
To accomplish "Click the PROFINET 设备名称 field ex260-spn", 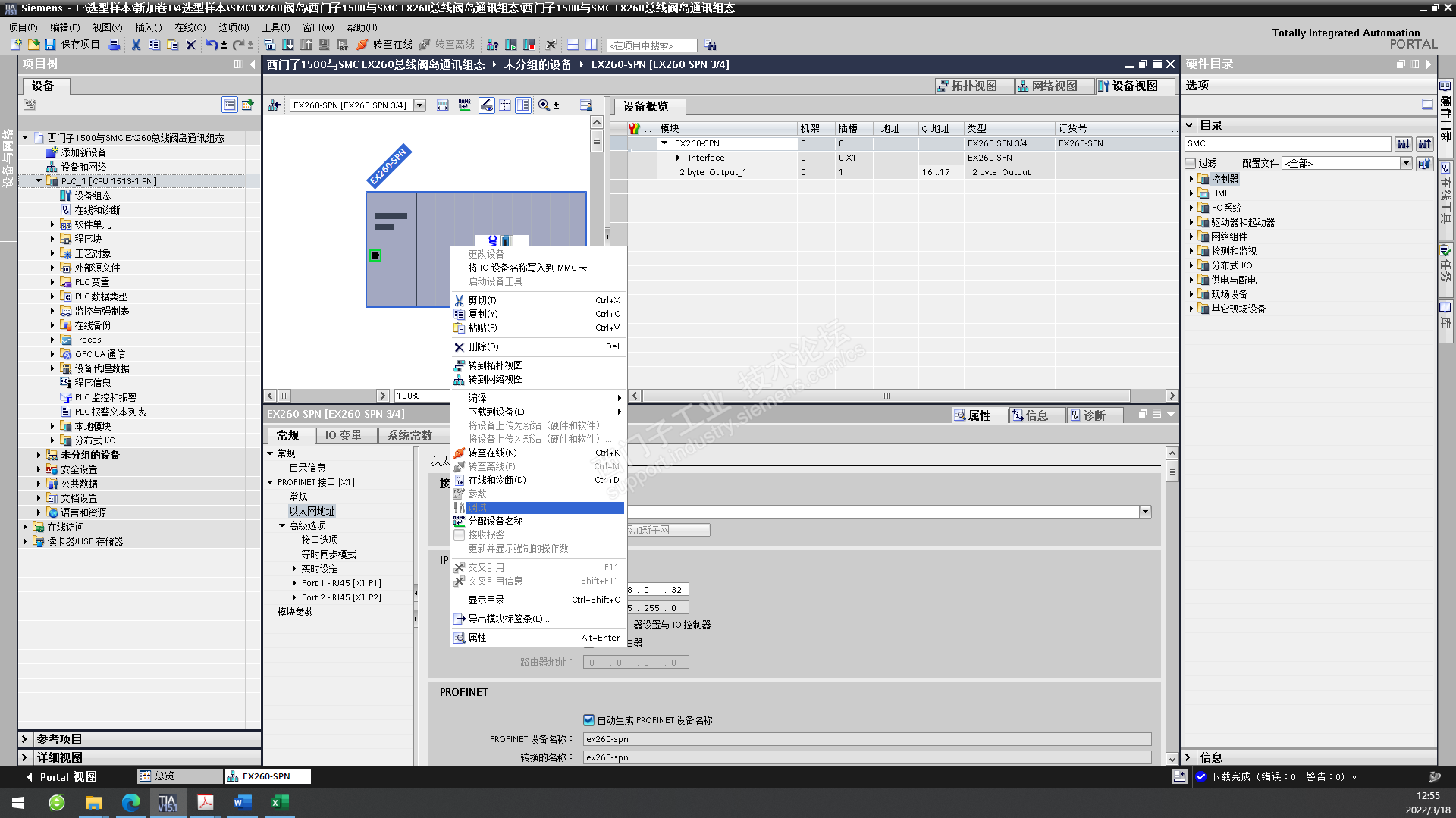I will pos(867,739).
